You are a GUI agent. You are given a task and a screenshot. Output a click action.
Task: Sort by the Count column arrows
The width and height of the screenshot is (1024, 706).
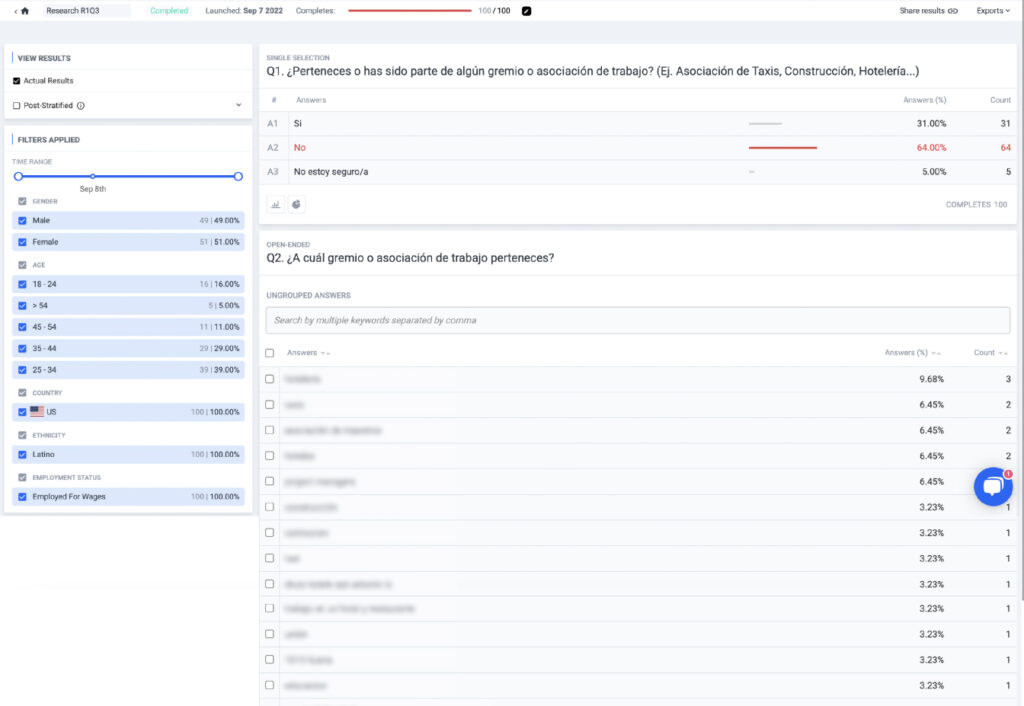coord(1003,353)
